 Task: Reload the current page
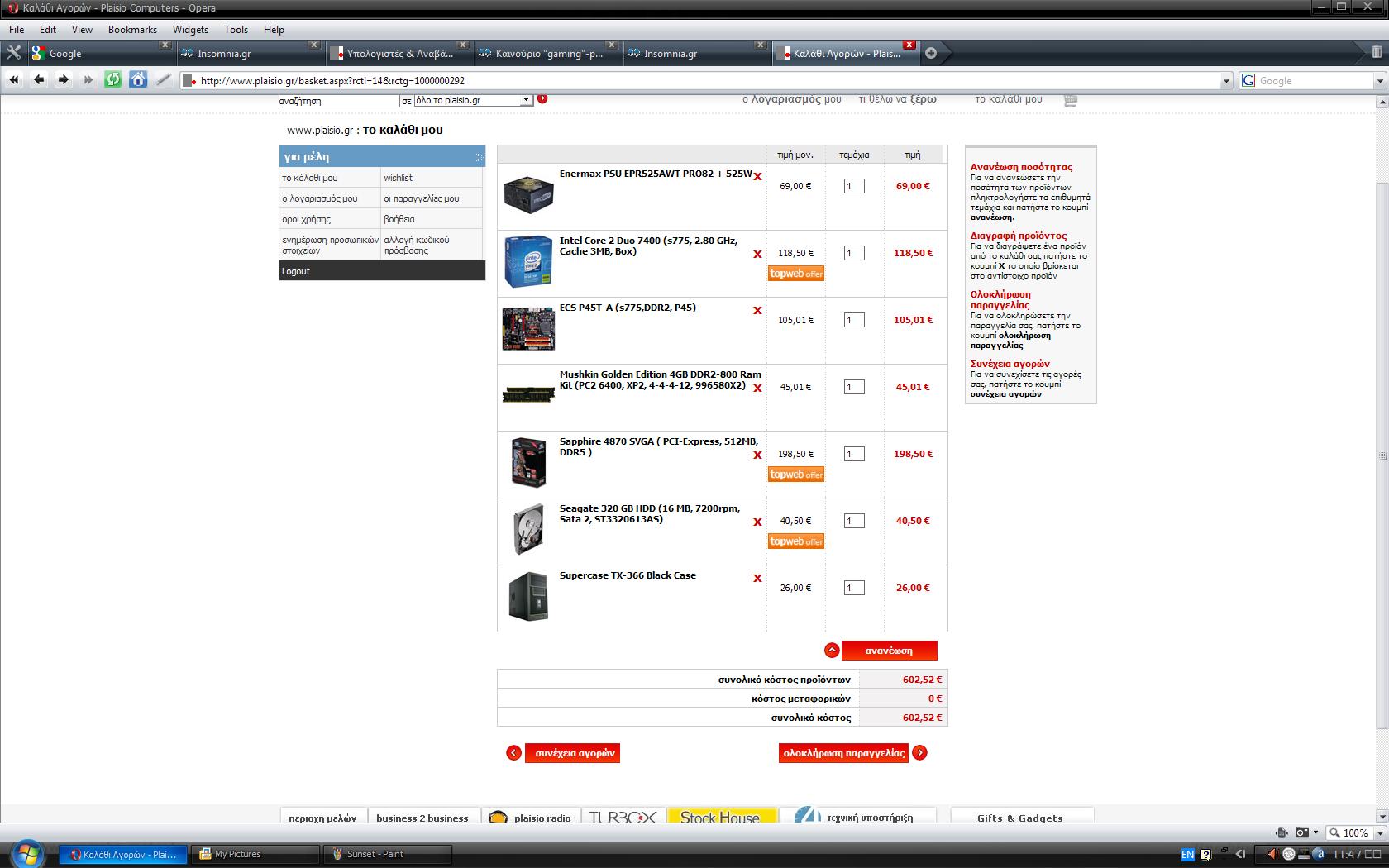pos(113,80)
